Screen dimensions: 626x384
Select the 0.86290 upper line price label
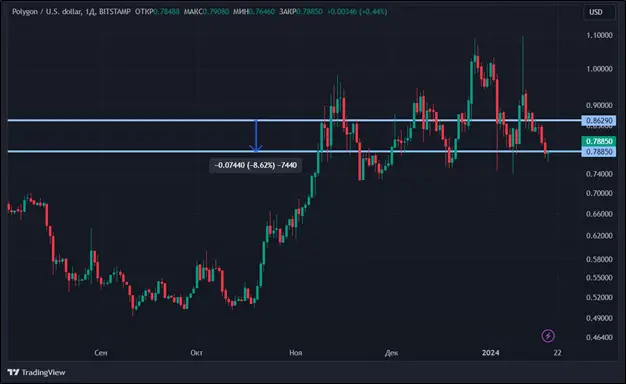598,121
